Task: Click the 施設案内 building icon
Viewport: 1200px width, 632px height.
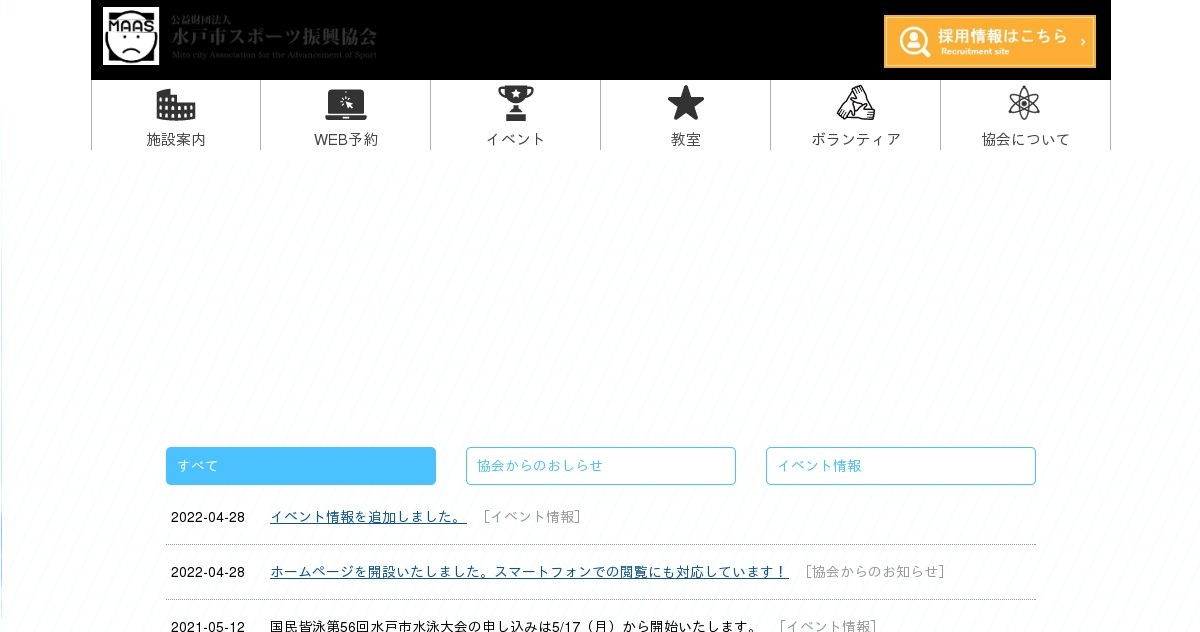Action: (176, 104)
